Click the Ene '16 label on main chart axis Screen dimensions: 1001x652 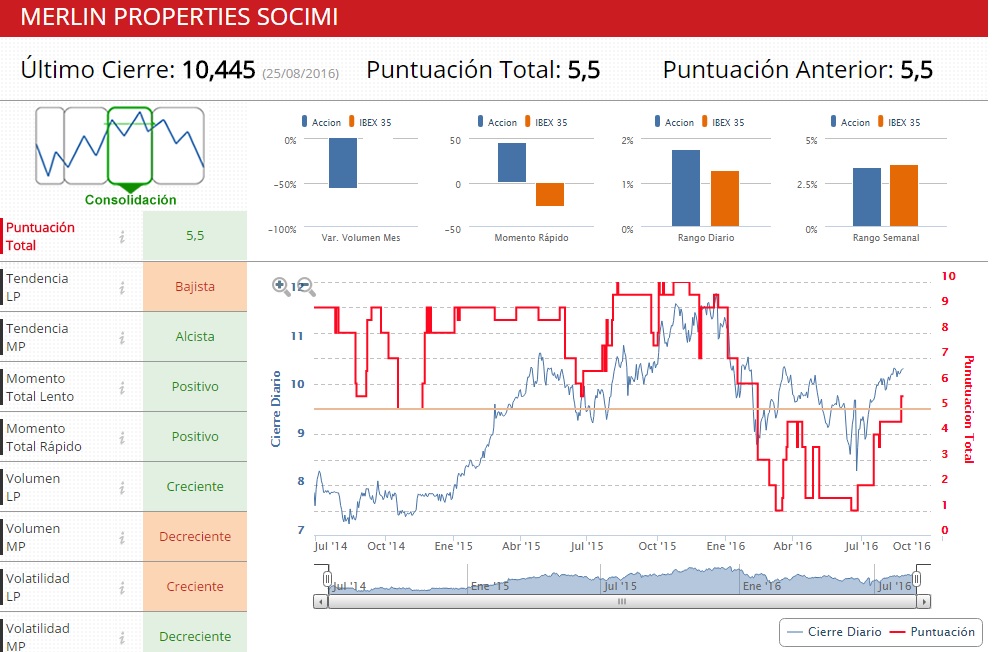click(x=726, y=546)
